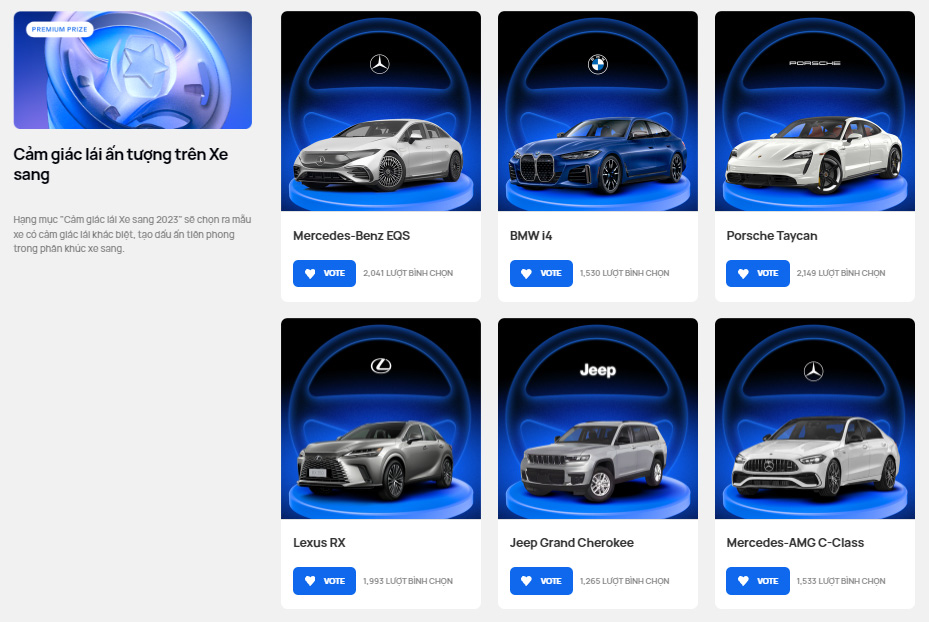Vote for the Porsche Taycan
Viewport: 929px width, 622px height.
coord(758,273)
